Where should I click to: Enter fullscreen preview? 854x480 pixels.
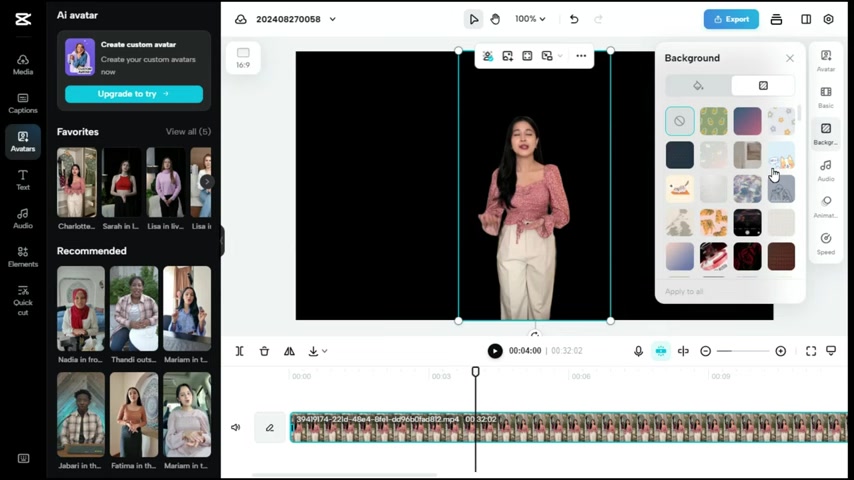click(811, 351)
